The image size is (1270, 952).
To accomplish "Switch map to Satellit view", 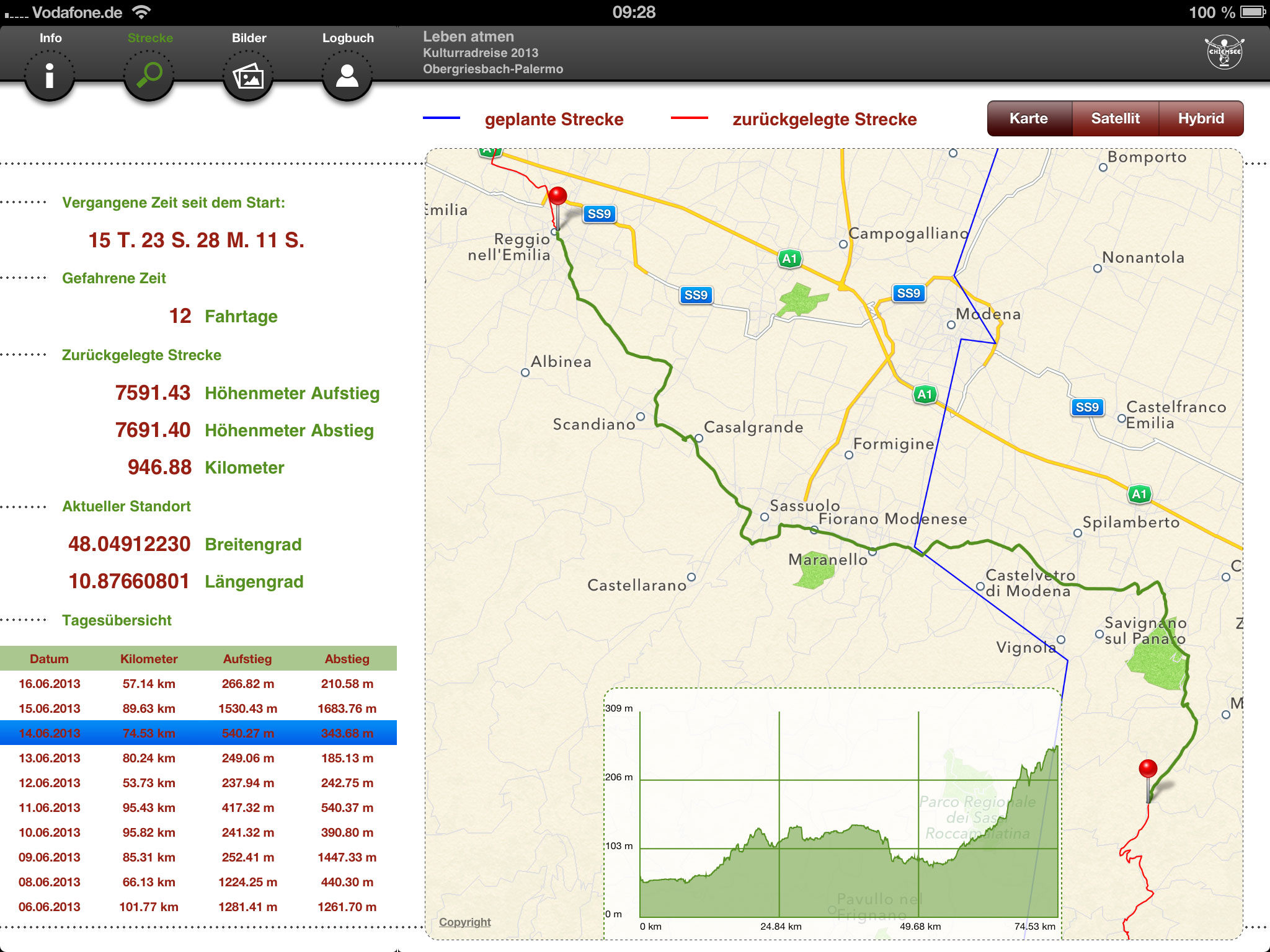I will (1115, 118).
